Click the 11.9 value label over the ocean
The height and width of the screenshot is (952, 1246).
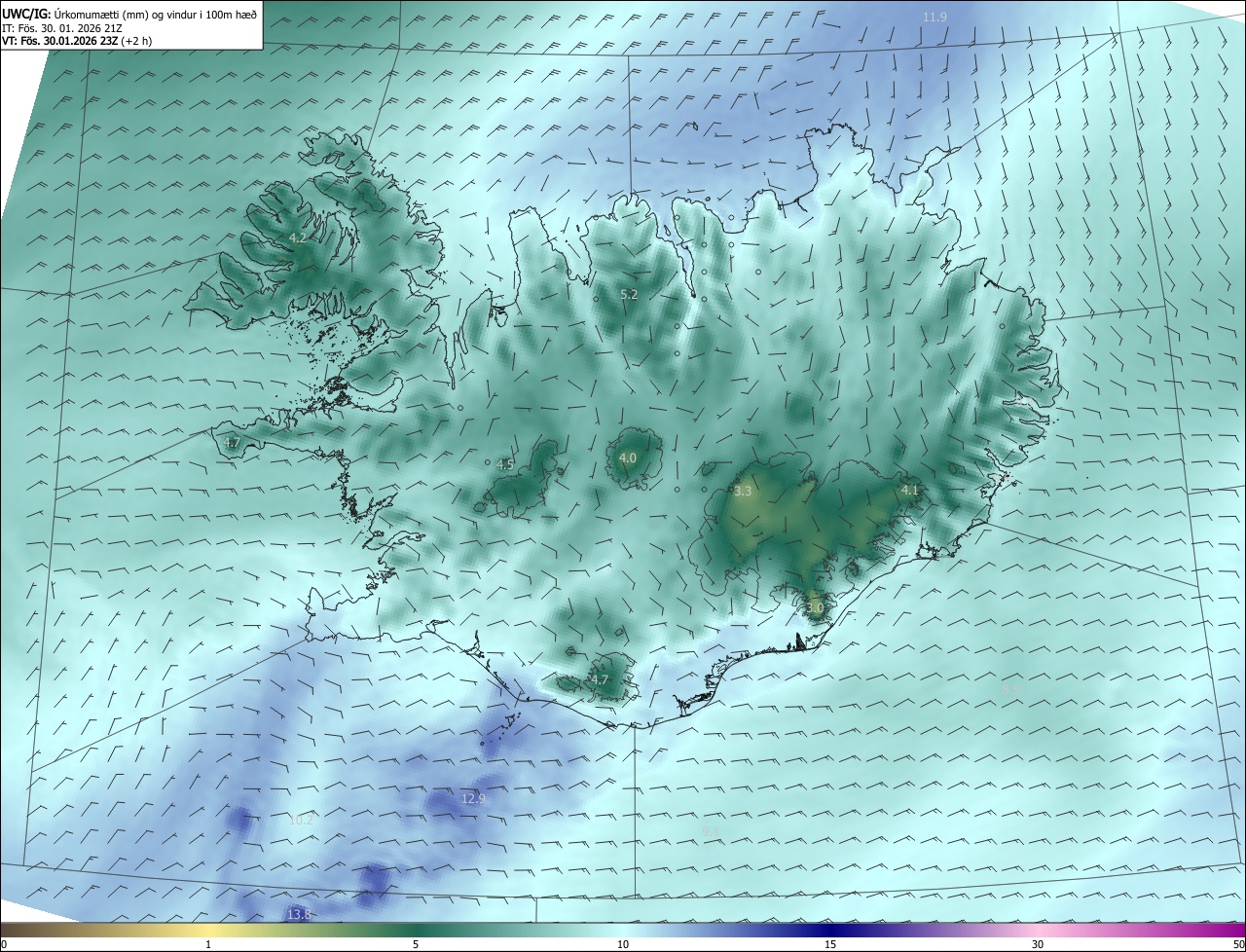pos(934,18)
